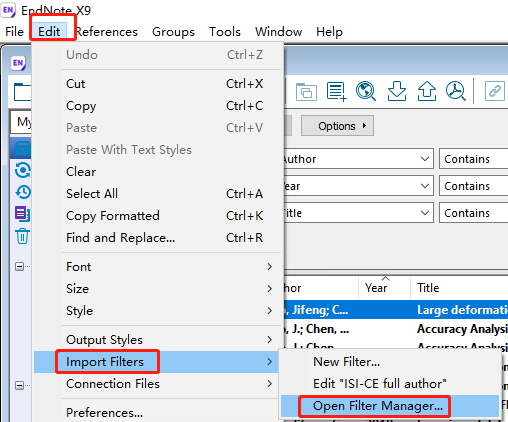
Task: Choose New Filter submenu entry
Action: pyautogui.click(x=389, y=362)
